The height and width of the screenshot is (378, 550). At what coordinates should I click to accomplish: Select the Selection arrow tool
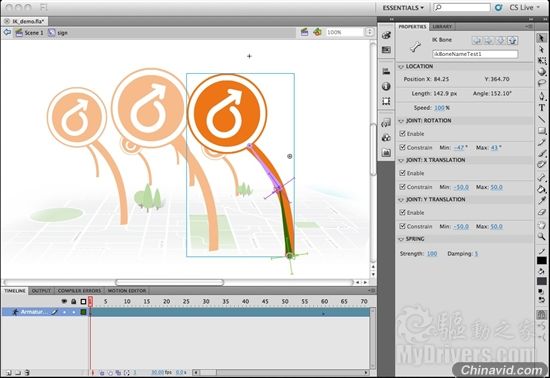point(542,38)
